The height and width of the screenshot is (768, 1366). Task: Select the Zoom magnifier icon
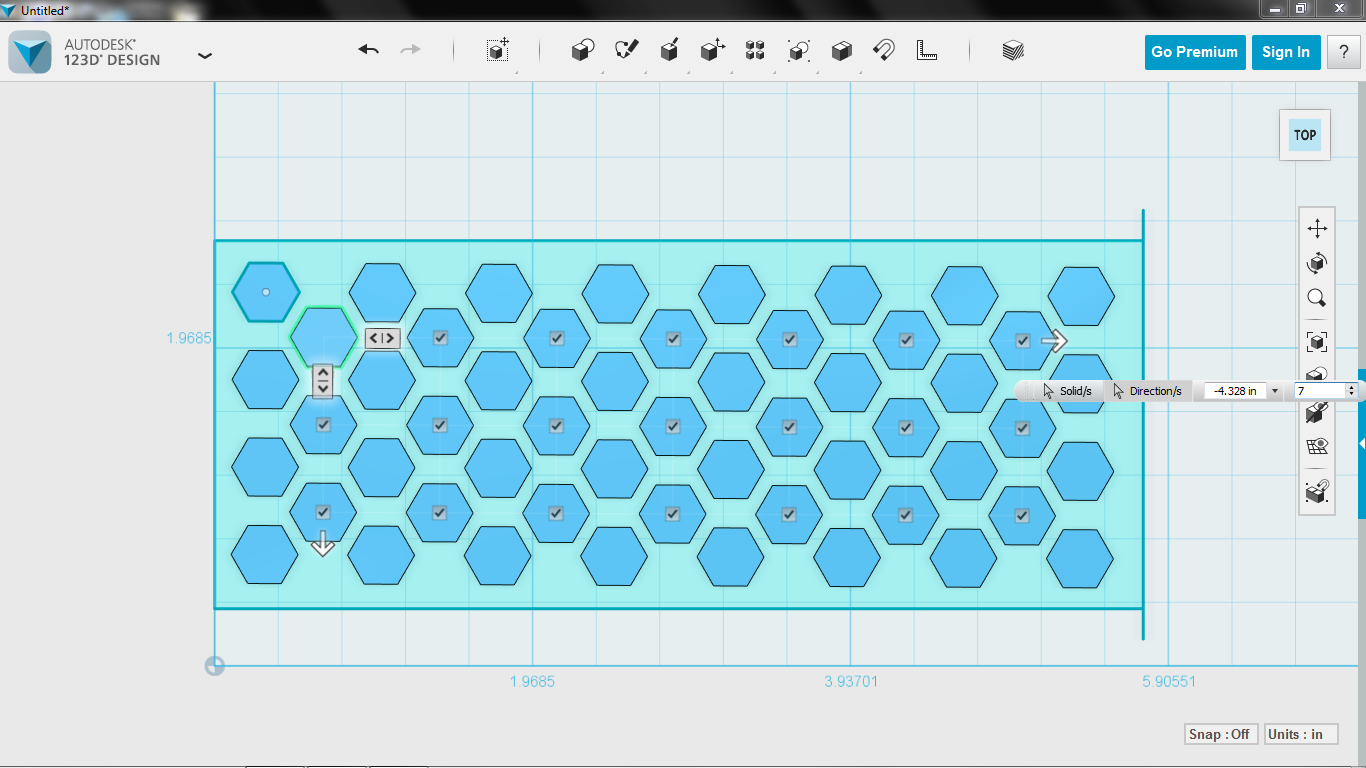tap(1317, 298)
